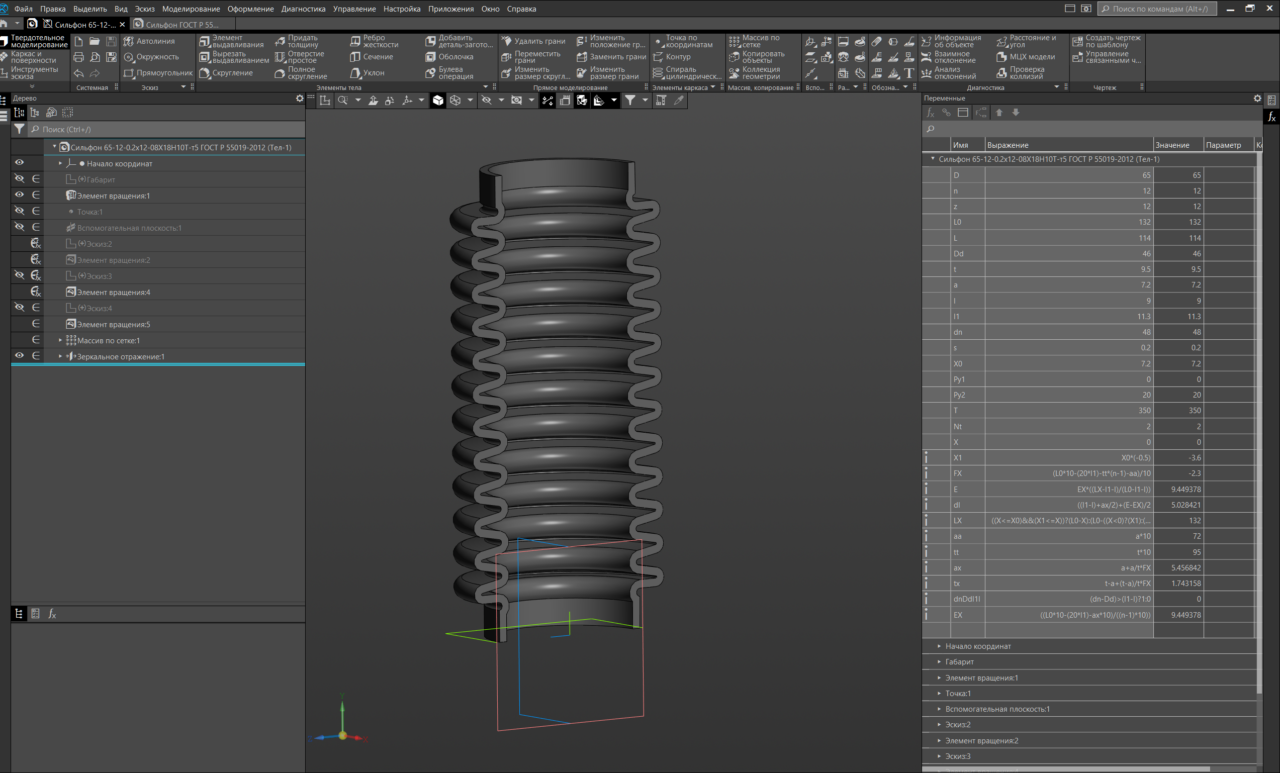Select the Окружность circle tool
The width and height of the screenshot is (1280, 773).
coord(151,57)
